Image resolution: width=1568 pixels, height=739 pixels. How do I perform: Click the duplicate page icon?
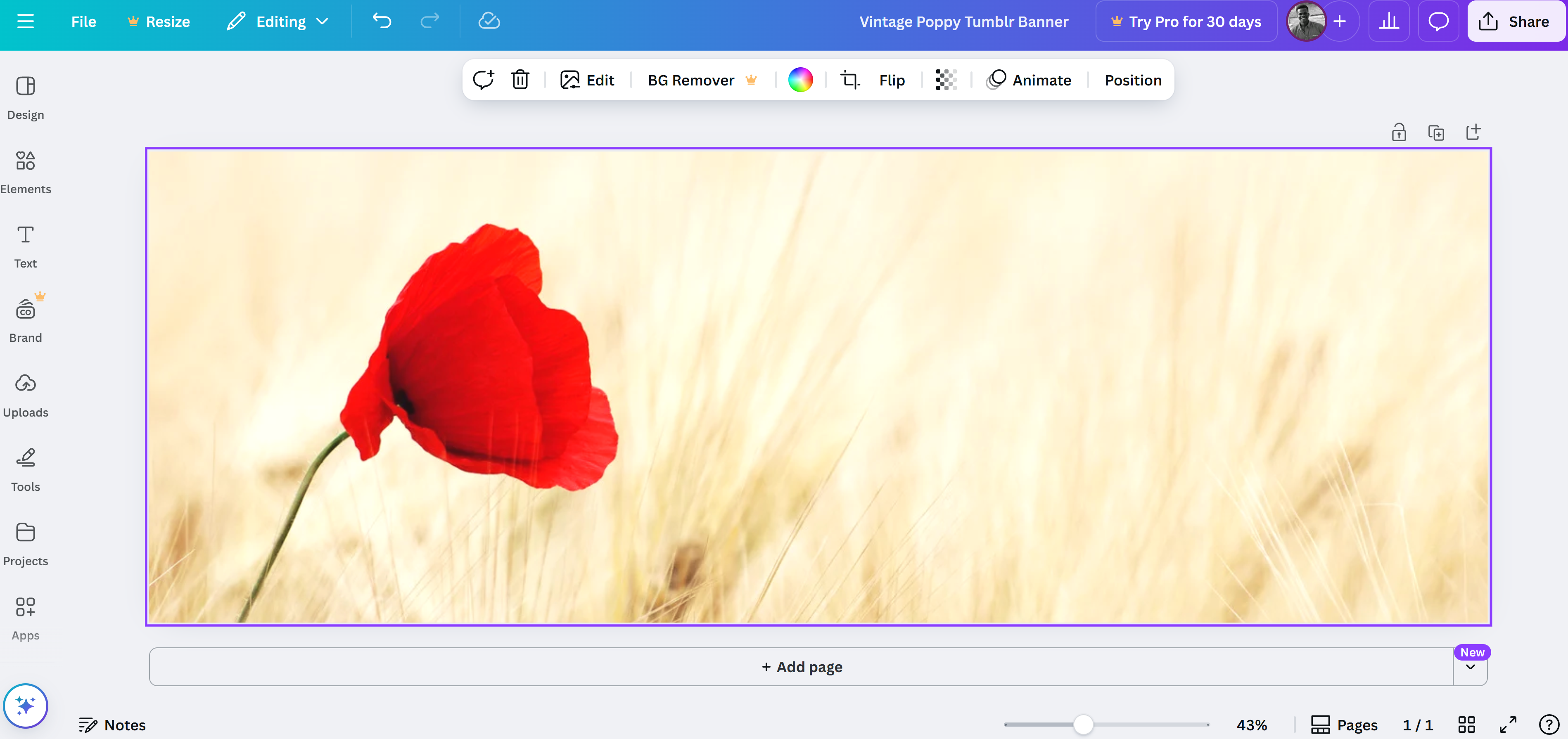(x=1436, y=133)
